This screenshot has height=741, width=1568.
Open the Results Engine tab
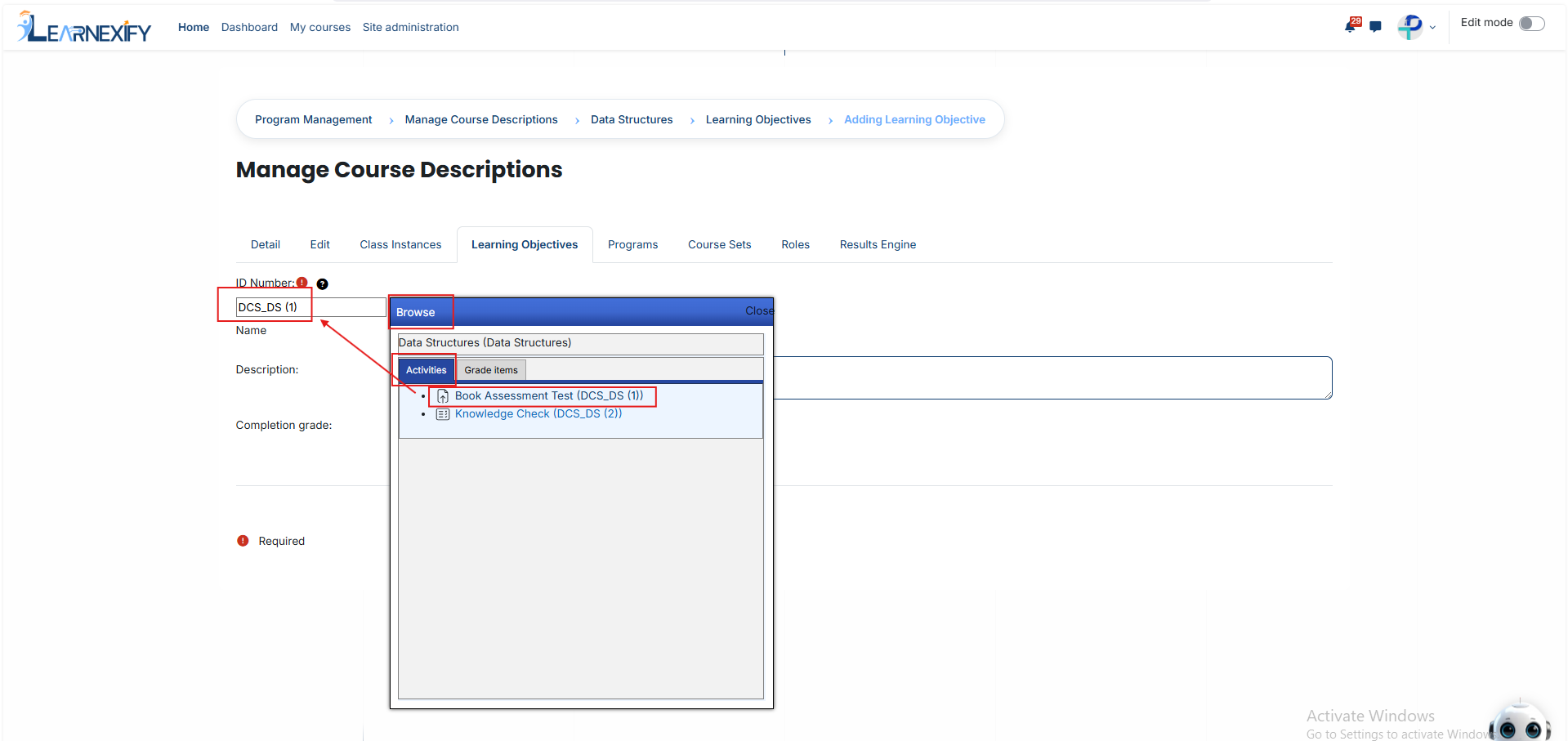878,245
